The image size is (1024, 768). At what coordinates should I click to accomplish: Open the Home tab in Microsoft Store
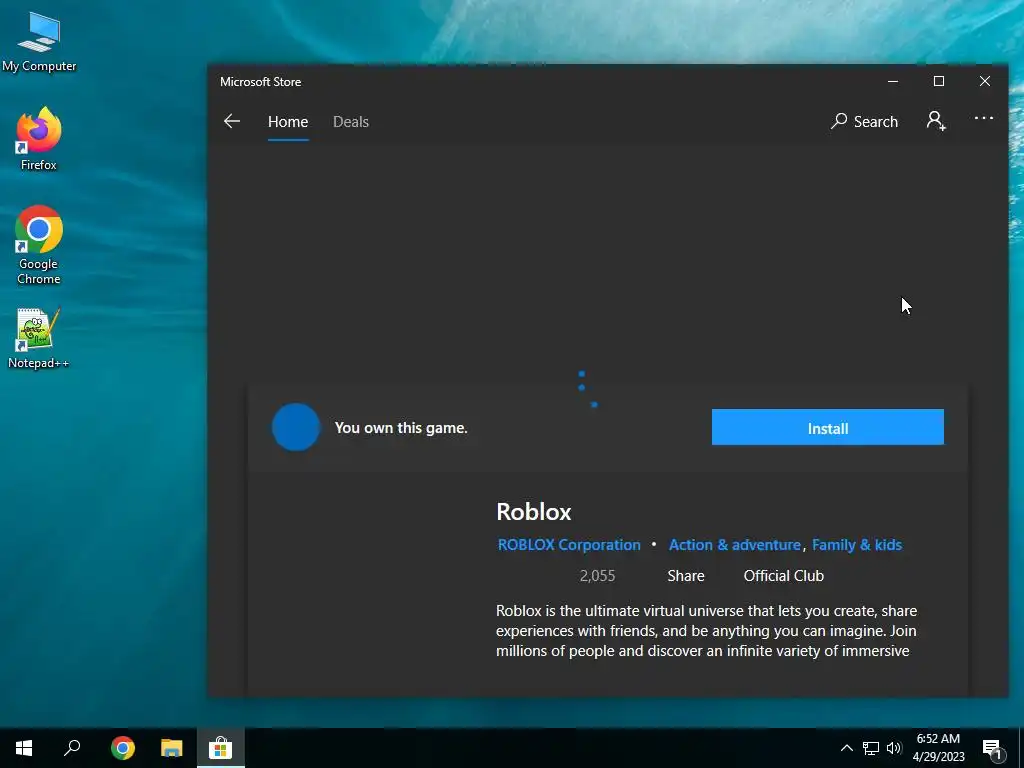click(x=288, y=121)
